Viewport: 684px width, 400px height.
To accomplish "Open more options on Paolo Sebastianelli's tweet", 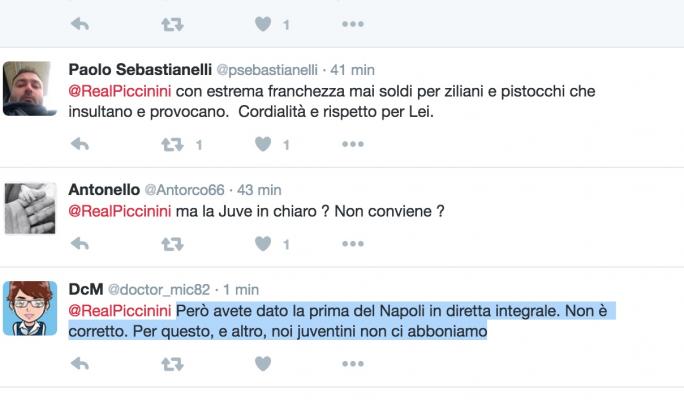I will tap(353, 145).
